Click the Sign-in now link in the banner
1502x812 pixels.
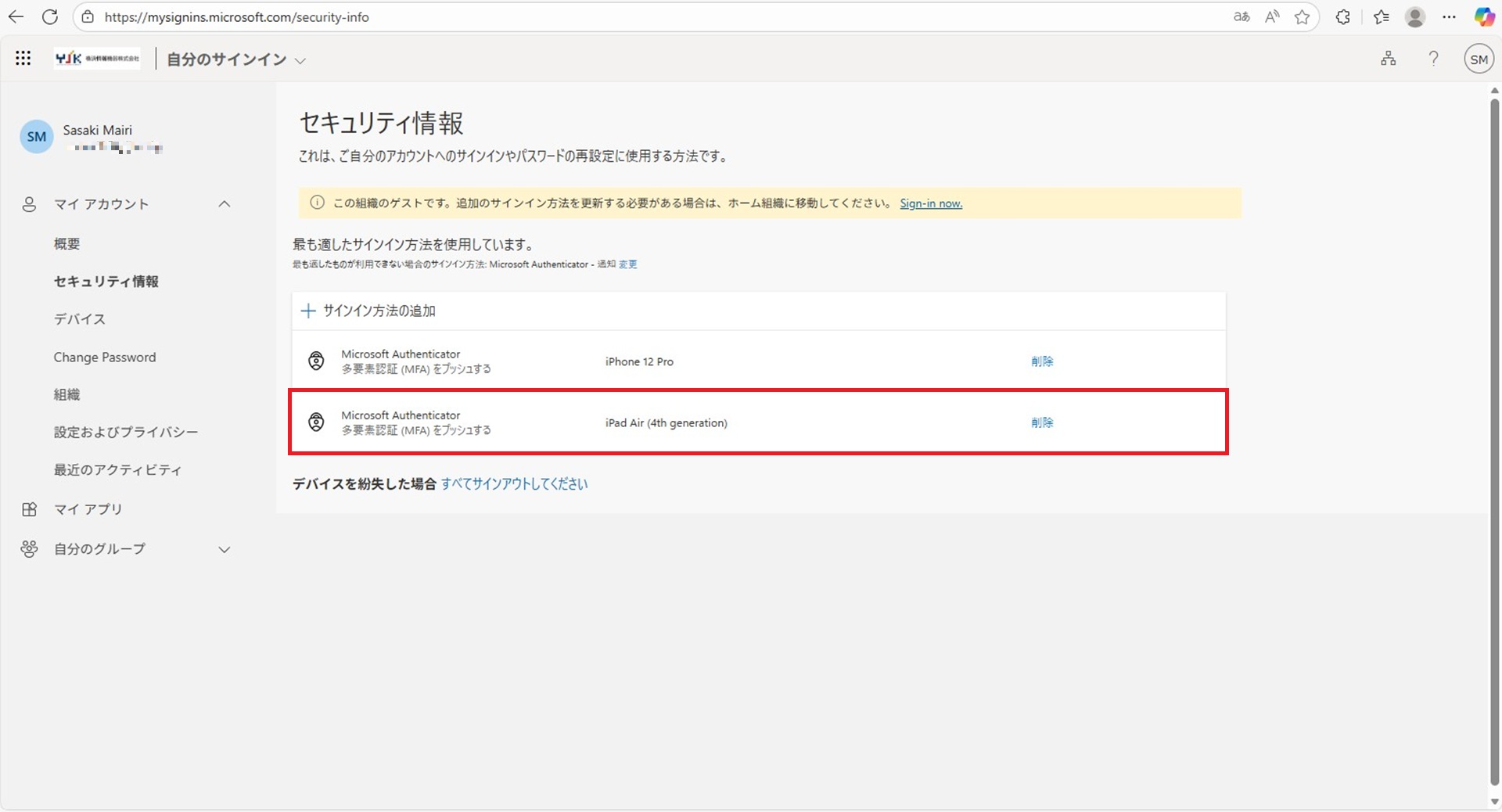[x=931, y=203]
